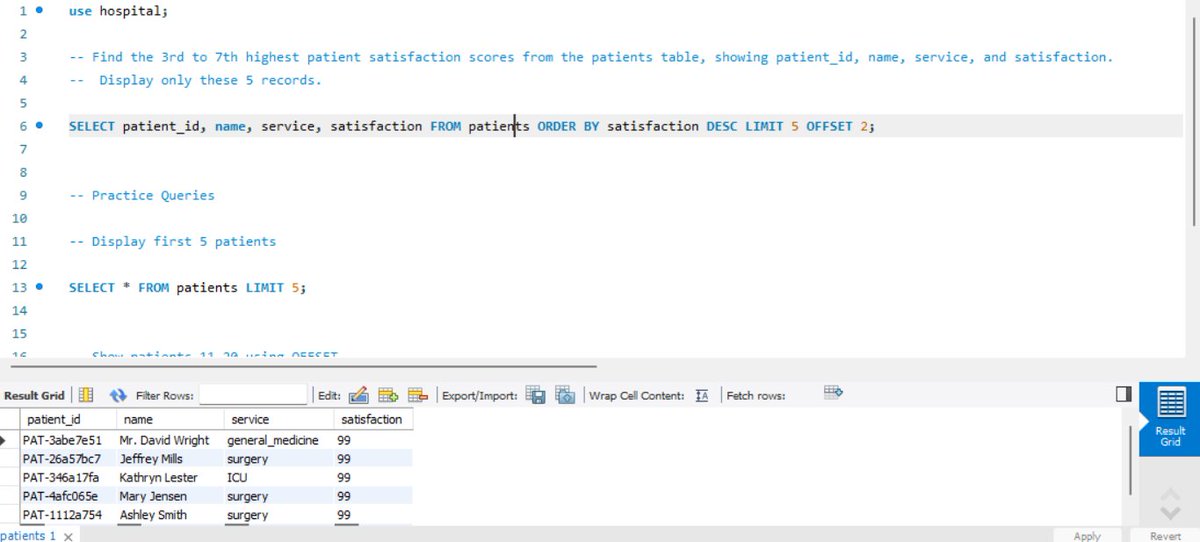The image size is (1200, 542).
Task: Click the statement marker dot on line 1
Action: click(x=39, y=10)
